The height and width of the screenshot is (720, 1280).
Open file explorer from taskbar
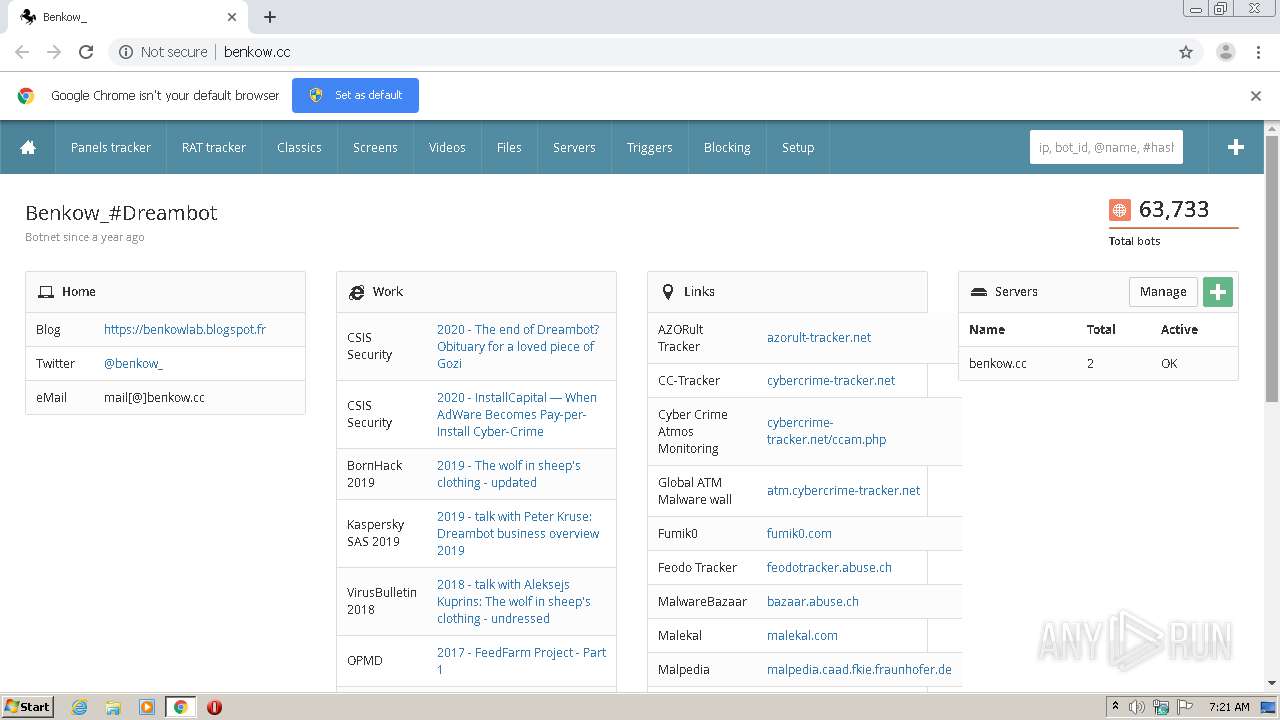(113, 707)
